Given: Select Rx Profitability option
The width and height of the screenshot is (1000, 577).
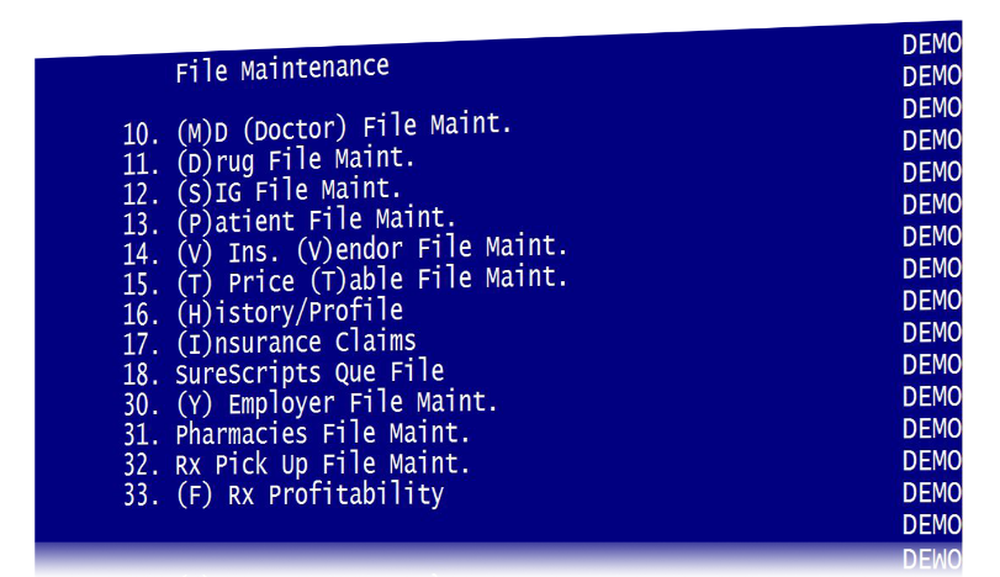Looking at the screenshot, I should click(309, 495).
